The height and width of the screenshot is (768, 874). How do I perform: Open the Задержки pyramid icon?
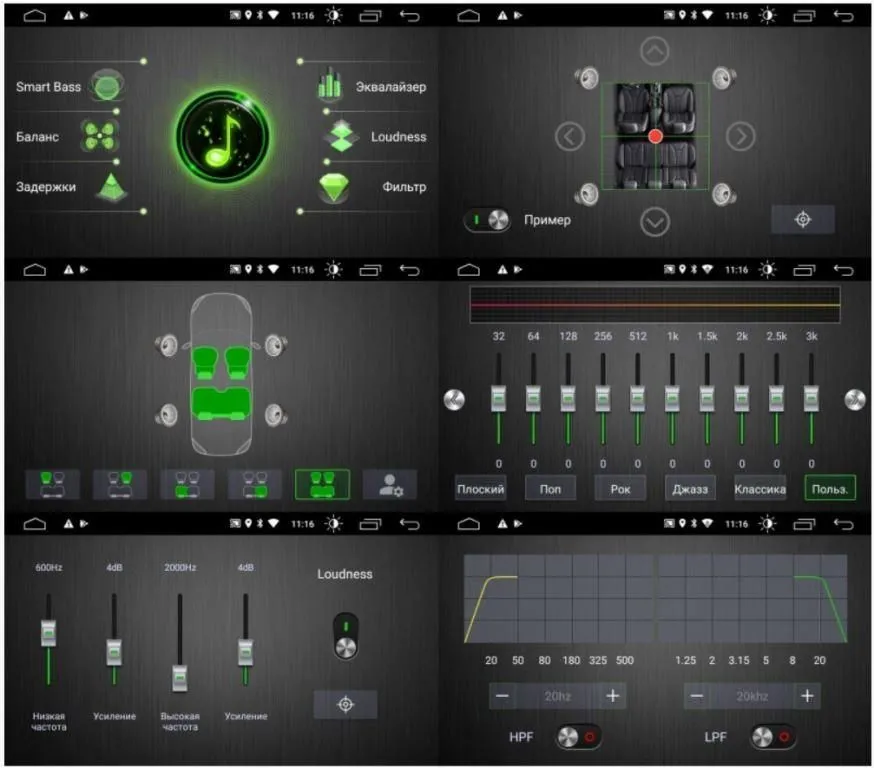pyautogui.click(x=113, y=186)
